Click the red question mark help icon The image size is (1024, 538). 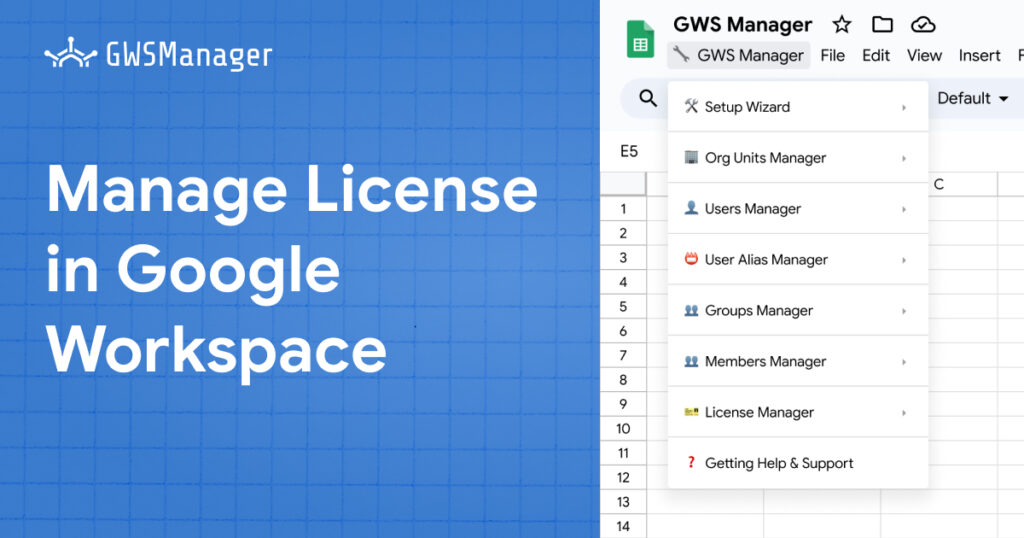click(x=690, y=463)
